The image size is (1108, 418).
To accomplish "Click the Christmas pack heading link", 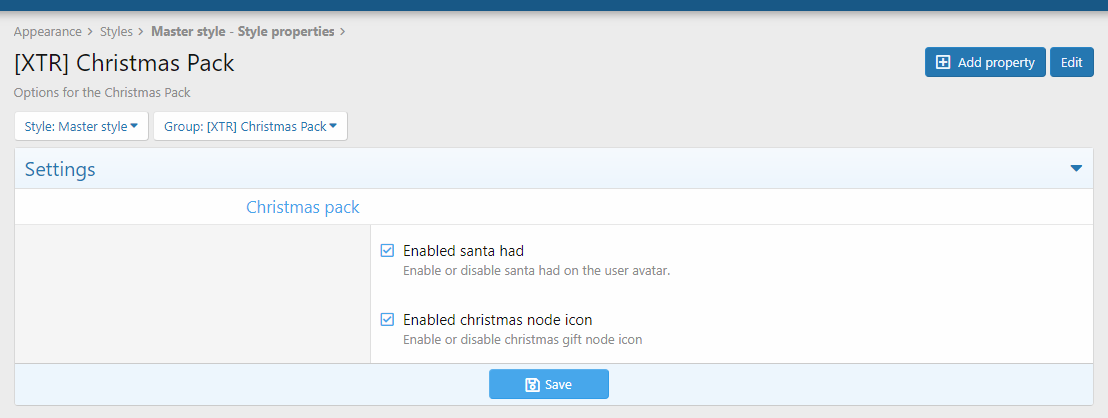I will pyautogui.click(x=302, y=208).
